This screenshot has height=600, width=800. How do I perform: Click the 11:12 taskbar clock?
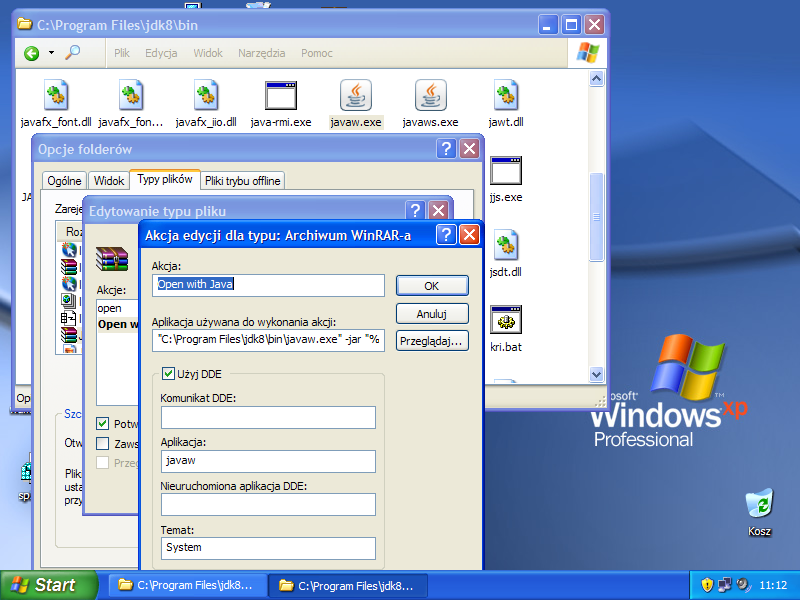pyautogui.click(x=773, y=585)
